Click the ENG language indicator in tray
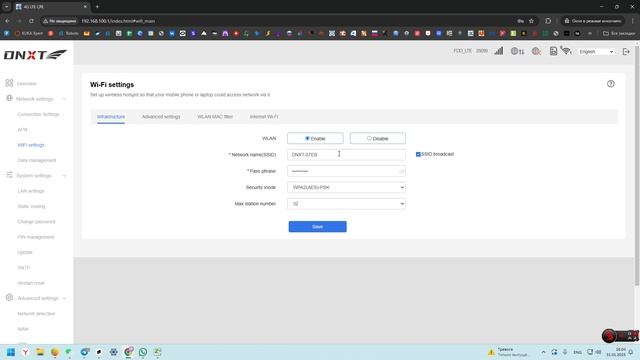This screenshot has width=640, height=360. tap(578, 352)
